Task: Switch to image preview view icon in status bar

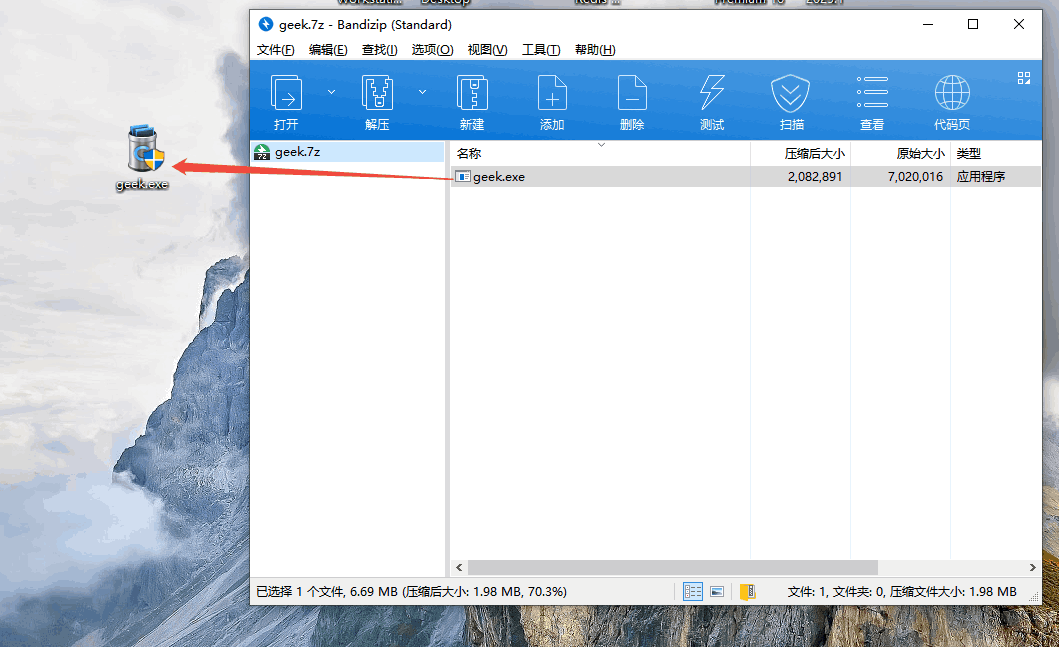Action: pos(717,592)
